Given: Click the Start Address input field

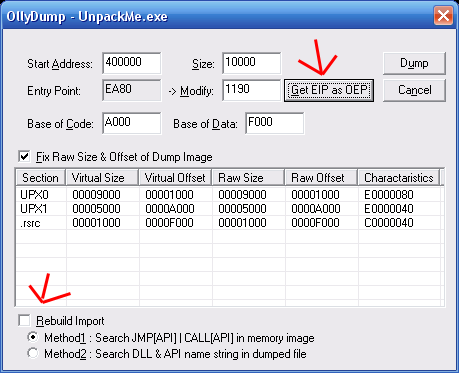Looking at the screenshot, I should click(x=132, y=63).
